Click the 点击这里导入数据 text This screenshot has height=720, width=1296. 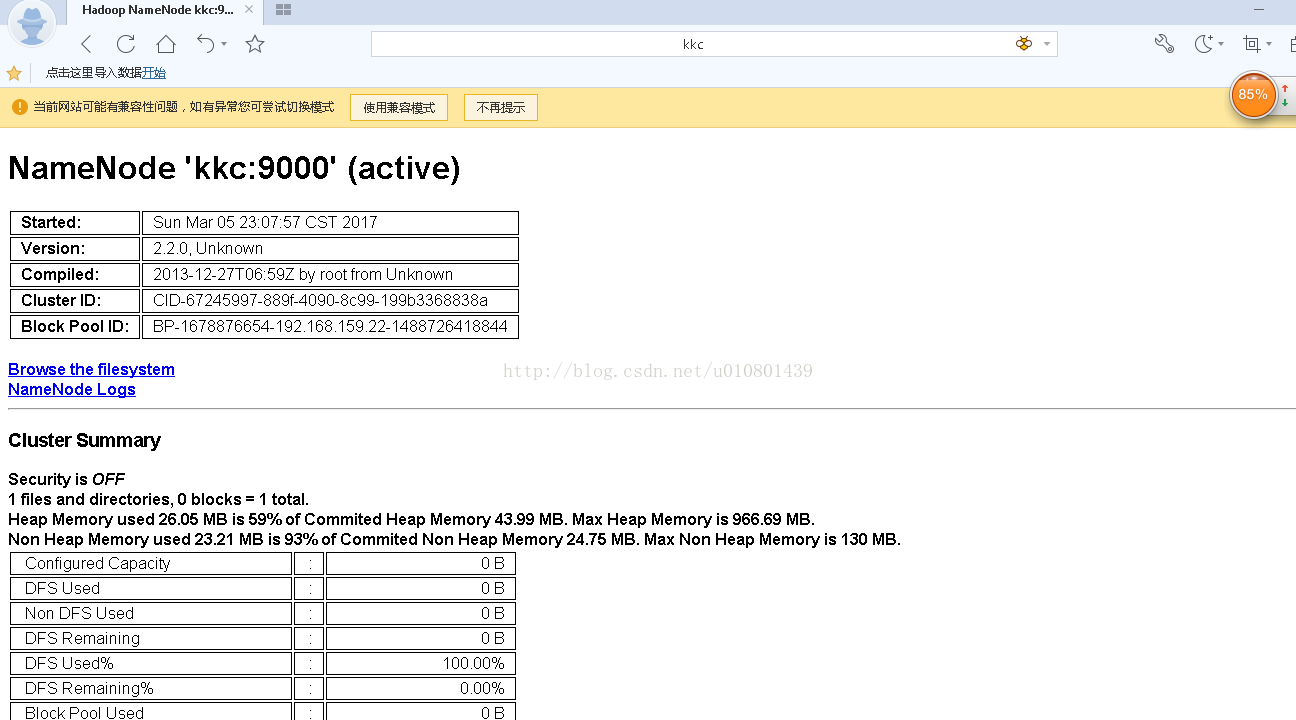(x=94, y=73)
